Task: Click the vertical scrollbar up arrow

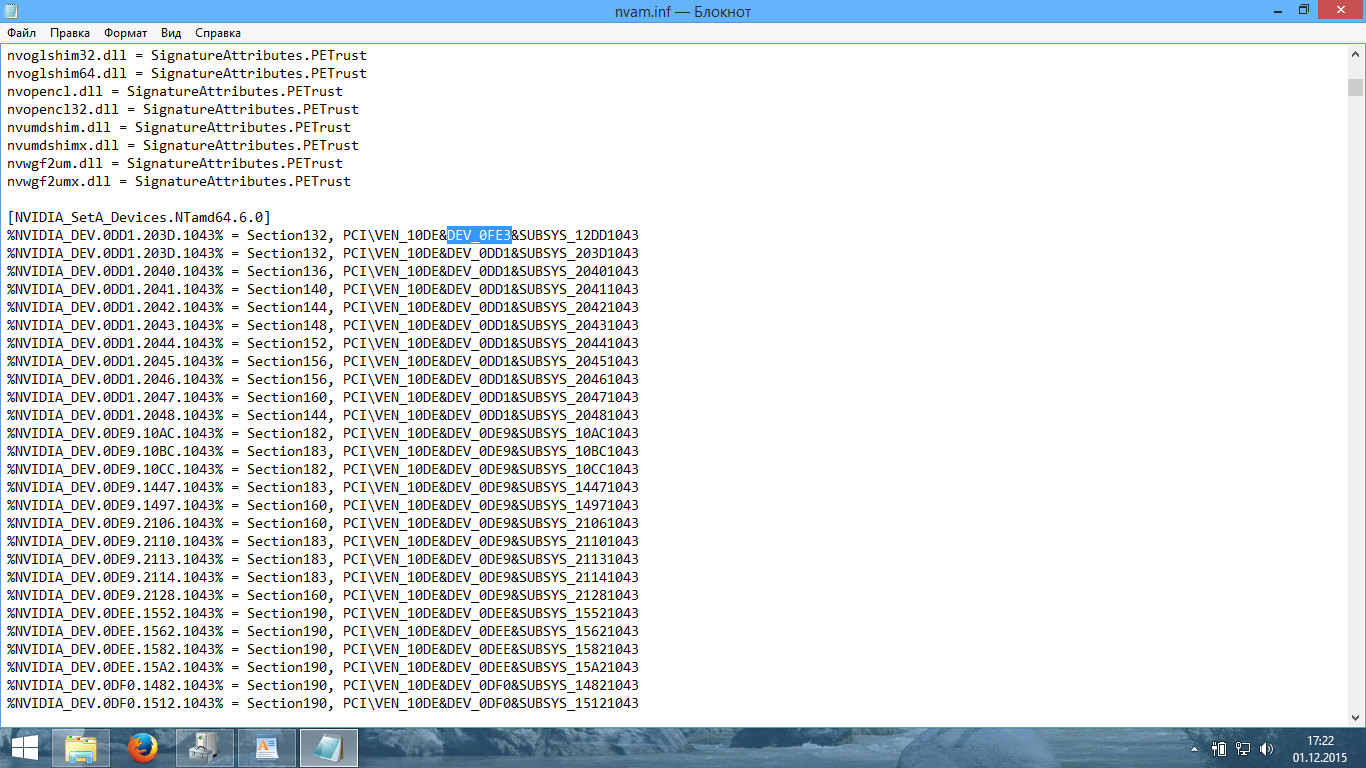Action: click(1355, 55)
